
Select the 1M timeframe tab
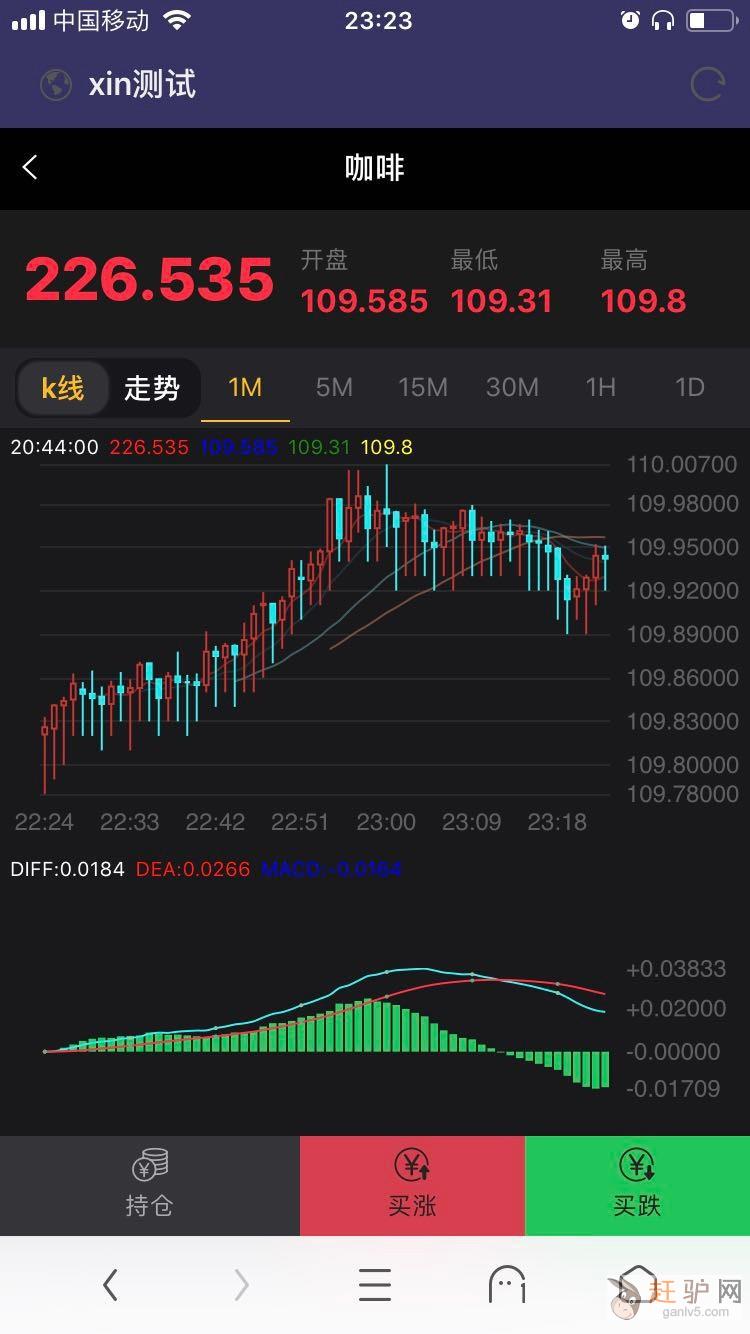click(245, 388)
